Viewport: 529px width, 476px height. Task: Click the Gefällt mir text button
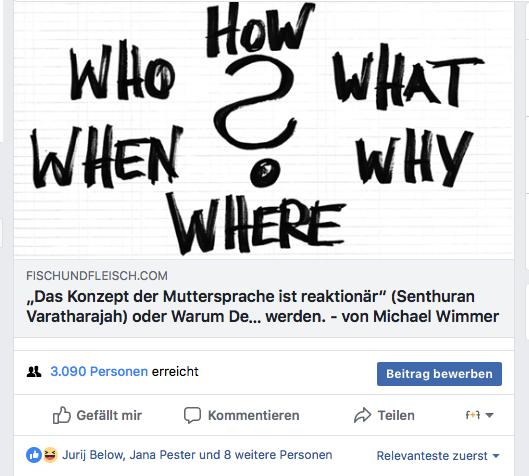(109, 415)
